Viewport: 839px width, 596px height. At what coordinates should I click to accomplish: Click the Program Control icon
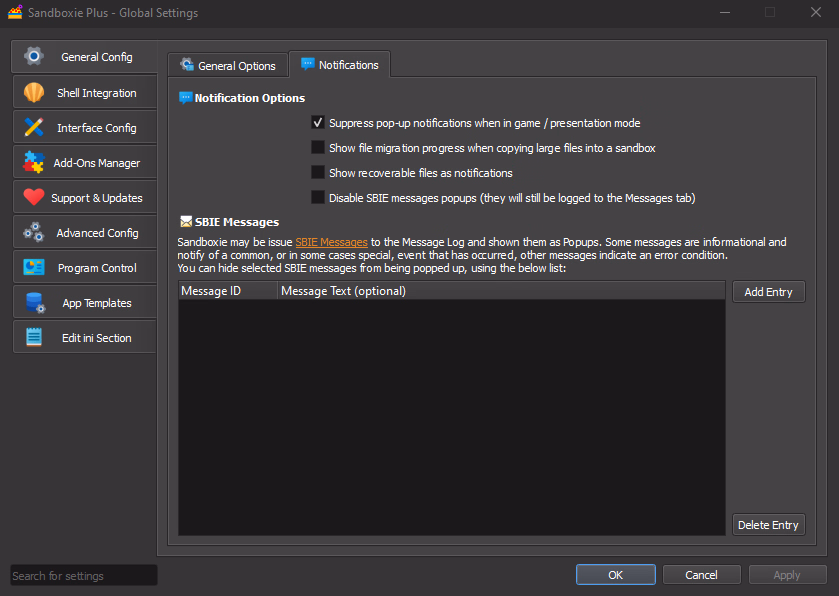click(x=34, y=268)
